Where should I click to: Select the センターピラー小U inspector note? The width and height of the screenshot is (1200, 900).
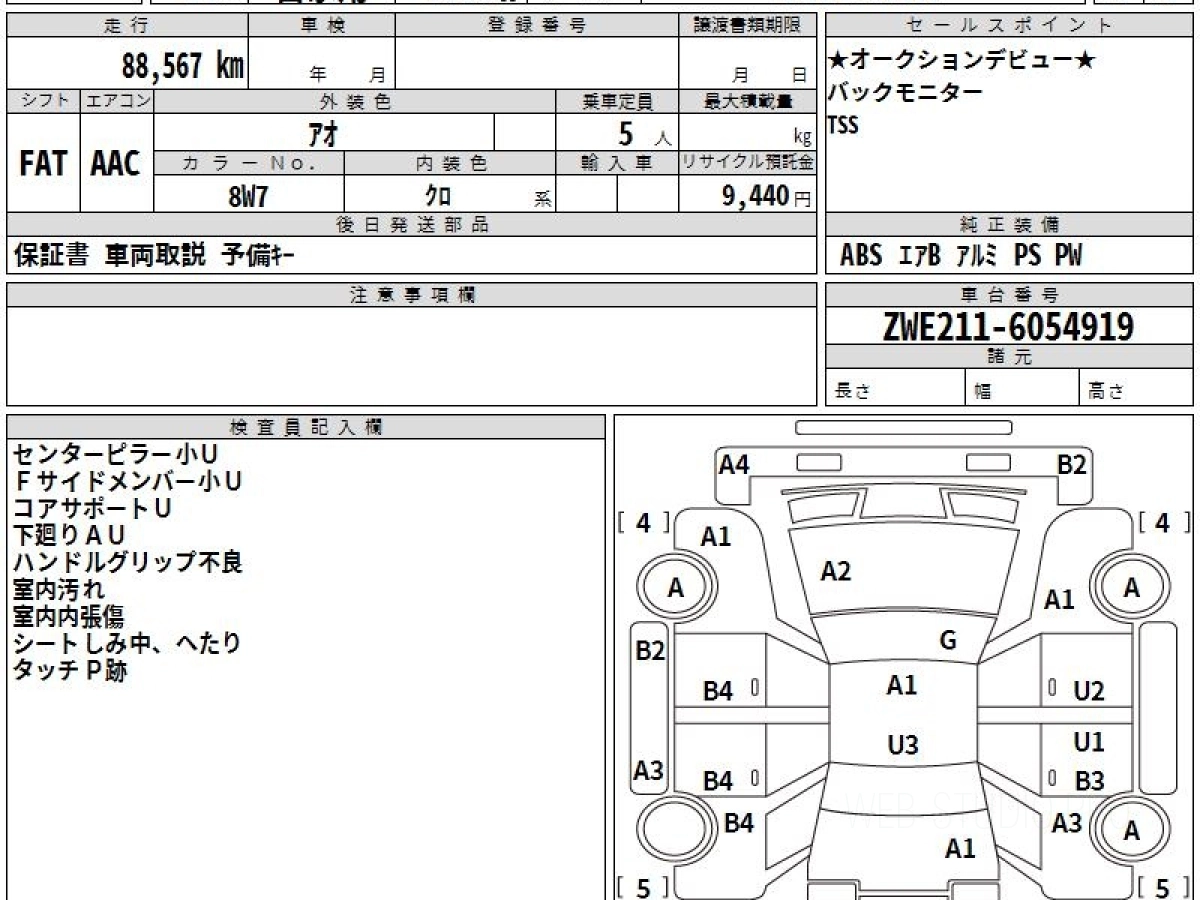point(115,454)
